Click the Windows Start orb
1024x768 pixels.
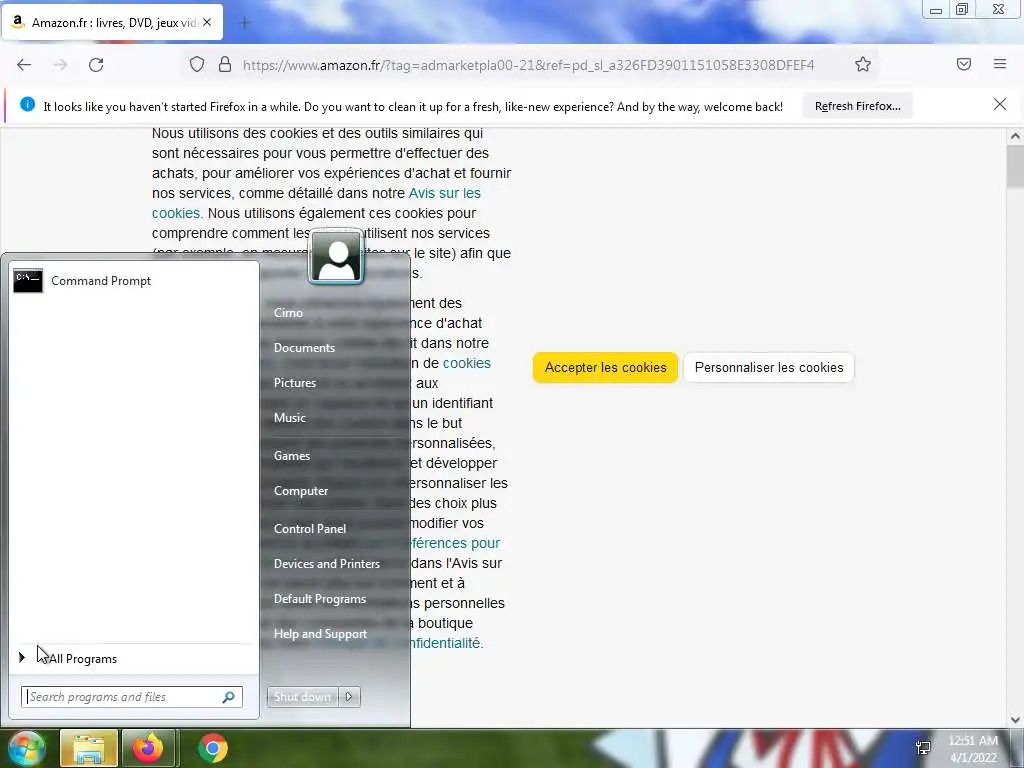(x=25, y=748)
